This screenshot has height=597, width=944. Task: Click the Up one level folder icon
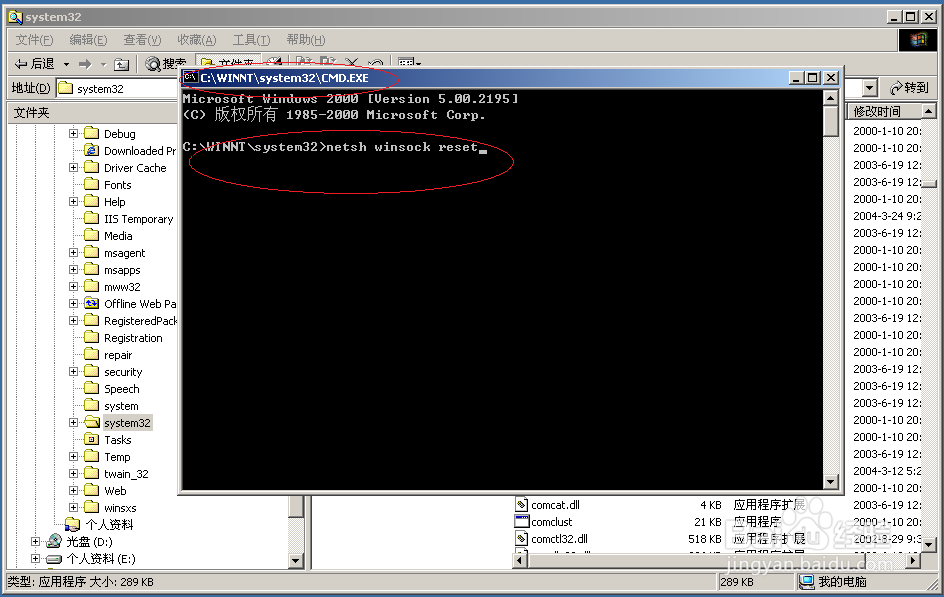119,63
